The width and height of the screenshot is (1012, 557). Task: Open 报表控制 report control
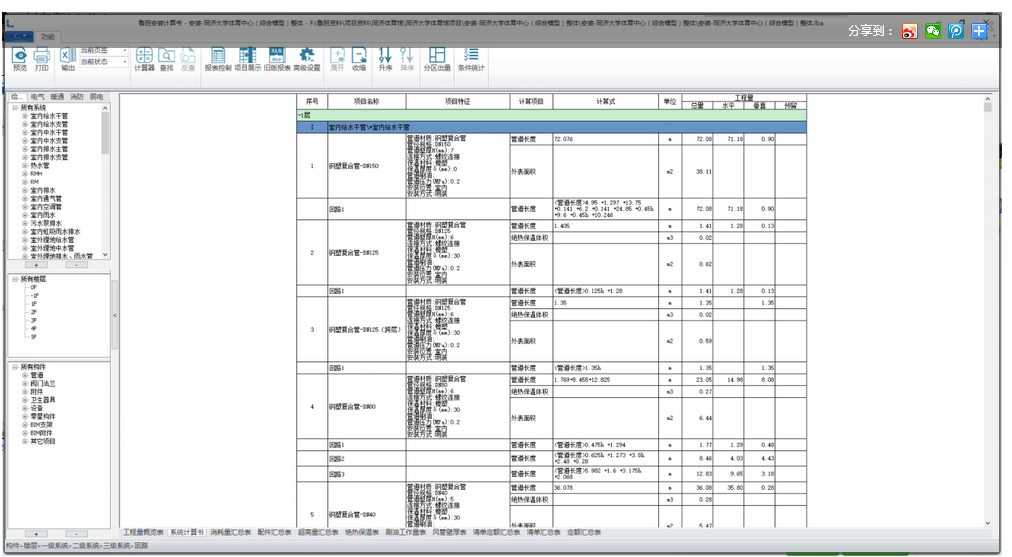[218, 56]
